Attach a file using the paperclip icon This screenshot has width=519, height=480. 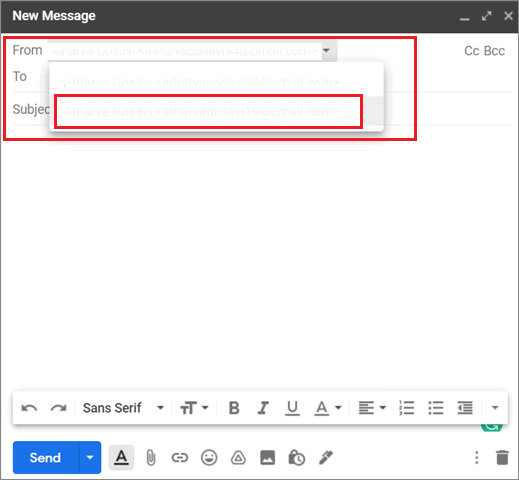151,457
